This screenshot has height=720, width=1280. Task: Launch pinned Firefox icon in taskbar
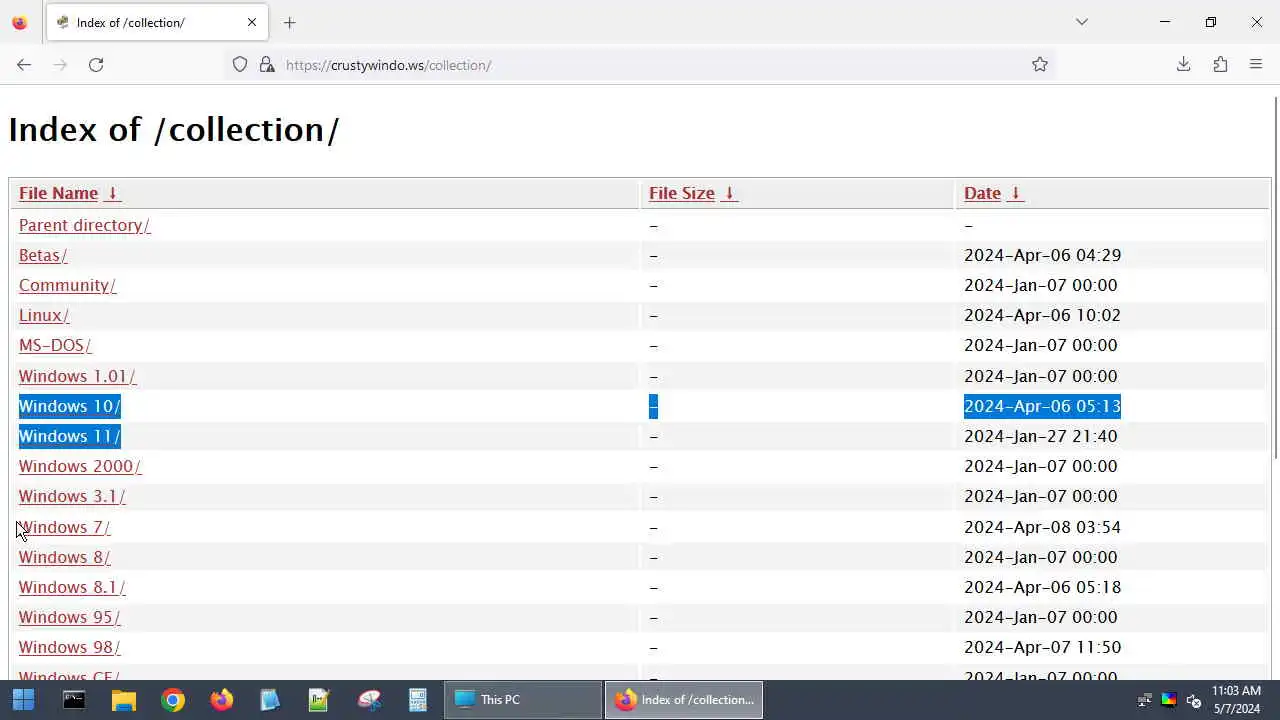221,700
